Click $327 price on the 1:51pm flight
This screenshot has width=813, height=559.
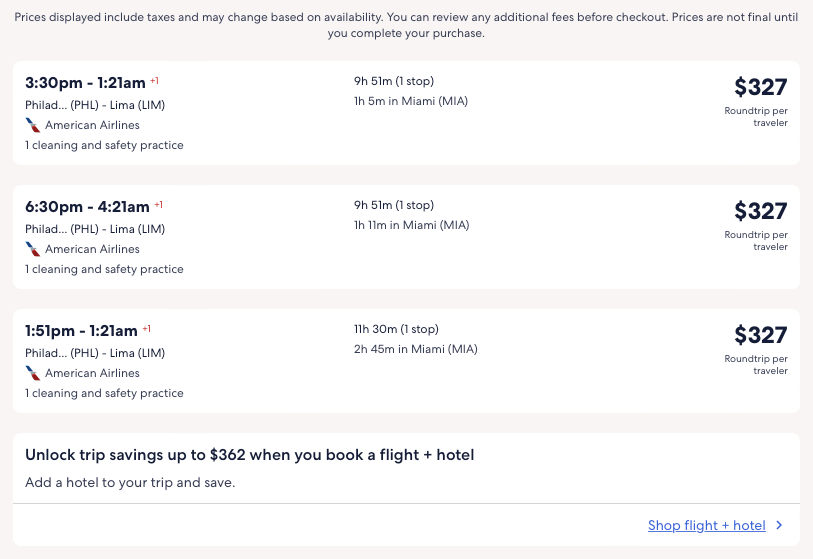pos(760,335)
